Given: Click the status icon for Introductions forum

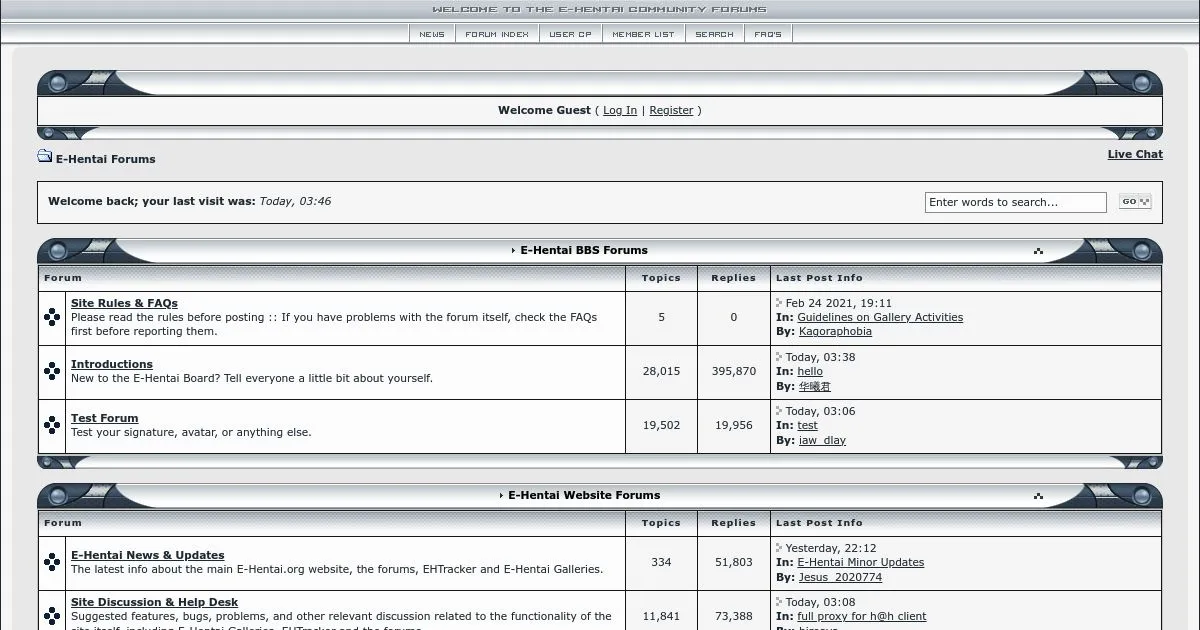Looking at the screenshot, I should tap(52, 372).
